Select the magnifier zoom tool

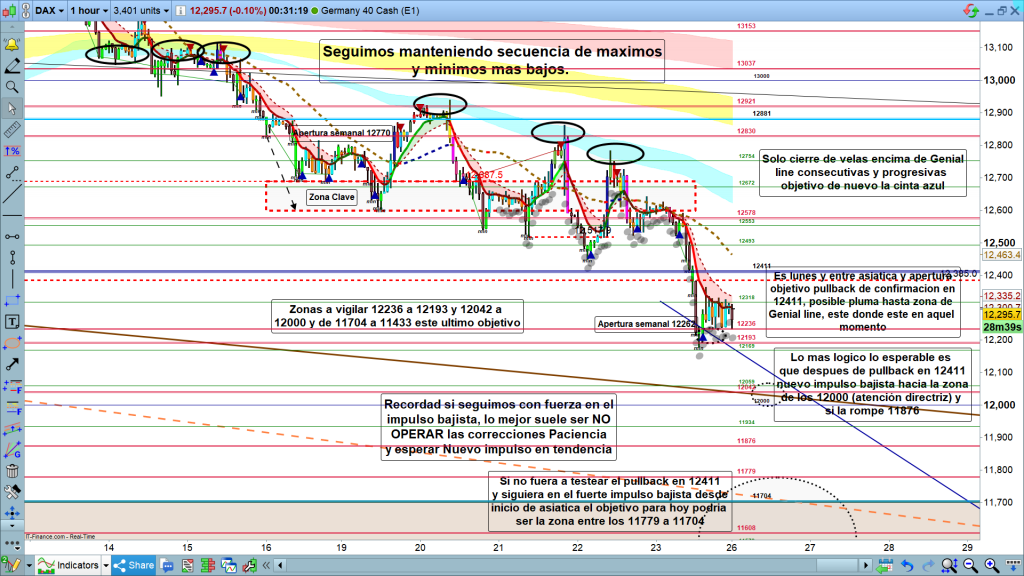pyautogui.click(x=13, y=87)
